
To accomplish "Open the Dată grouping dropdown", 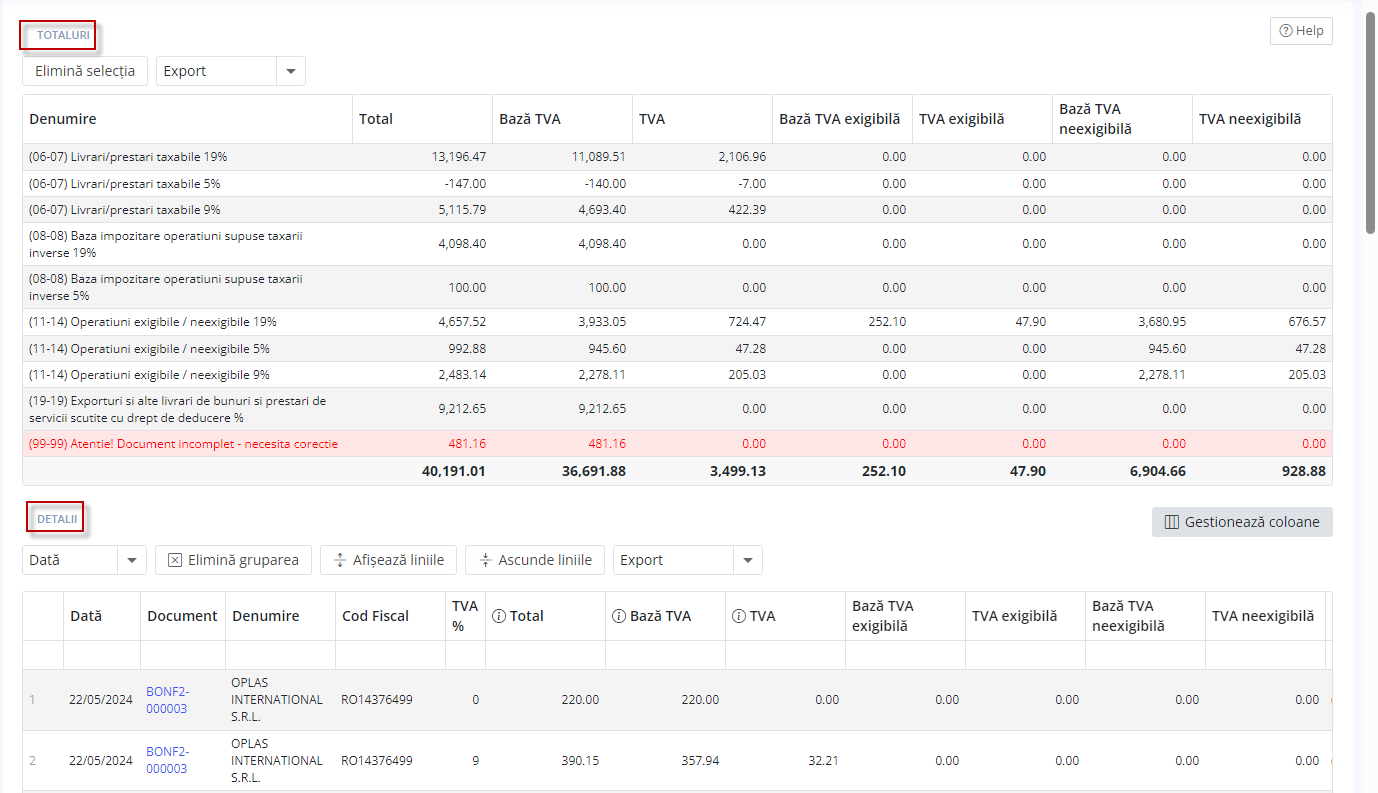I will [x=131, y=560].
